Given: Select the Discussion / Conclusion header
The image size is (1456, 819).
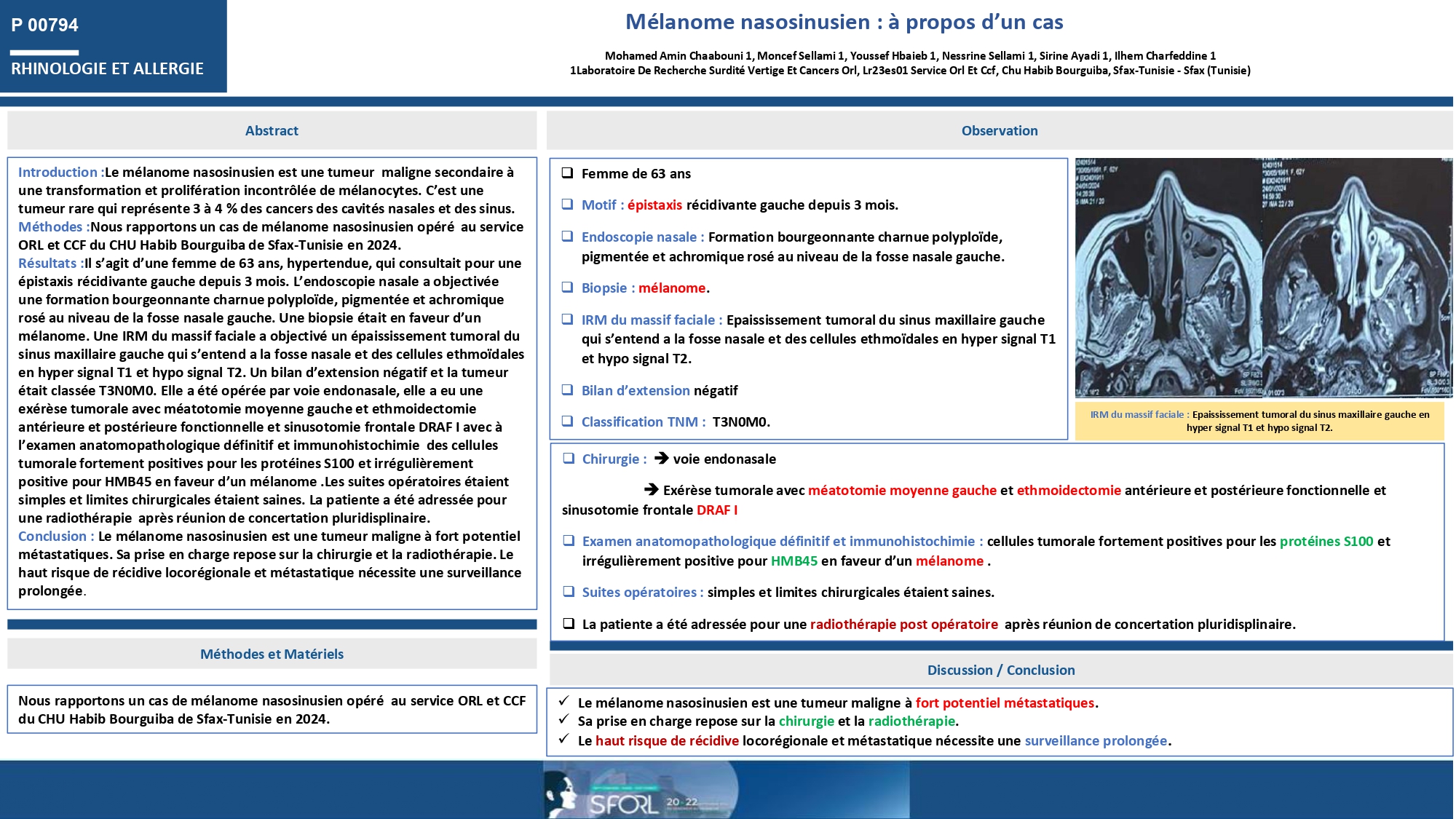Looking at the screenshot, I should pos(1000,670).
